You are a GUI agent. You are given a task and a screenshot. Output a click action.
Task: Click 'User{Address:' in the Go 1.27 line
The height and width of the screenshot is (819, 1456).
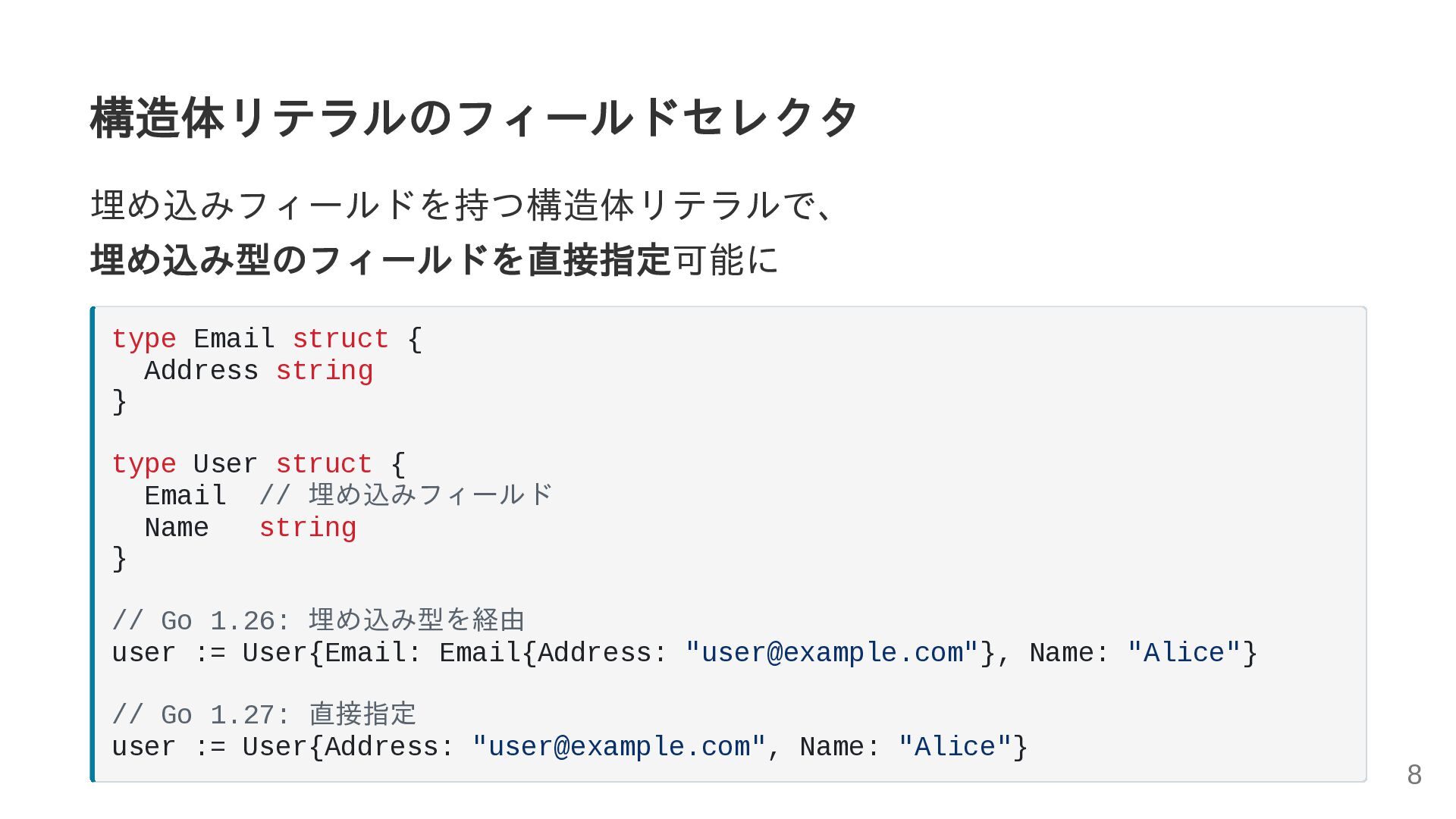[348, 747]
